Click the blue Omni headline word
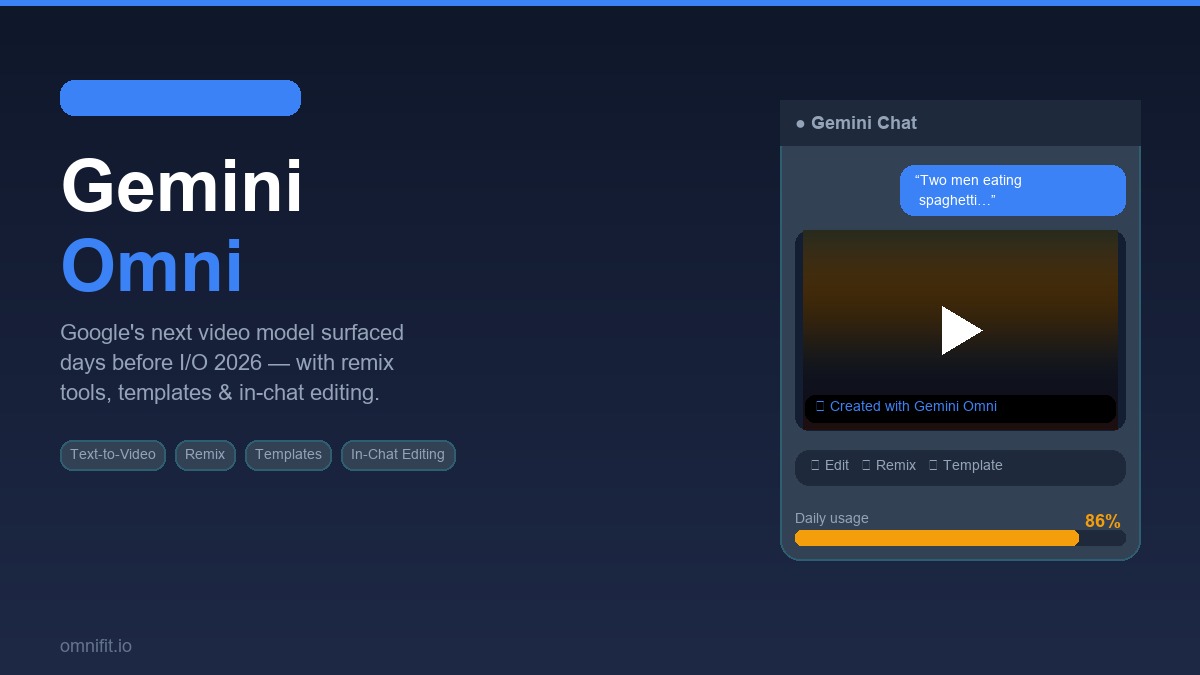The height and width of the screenshot is (675, 1200). tap(152, 266)
